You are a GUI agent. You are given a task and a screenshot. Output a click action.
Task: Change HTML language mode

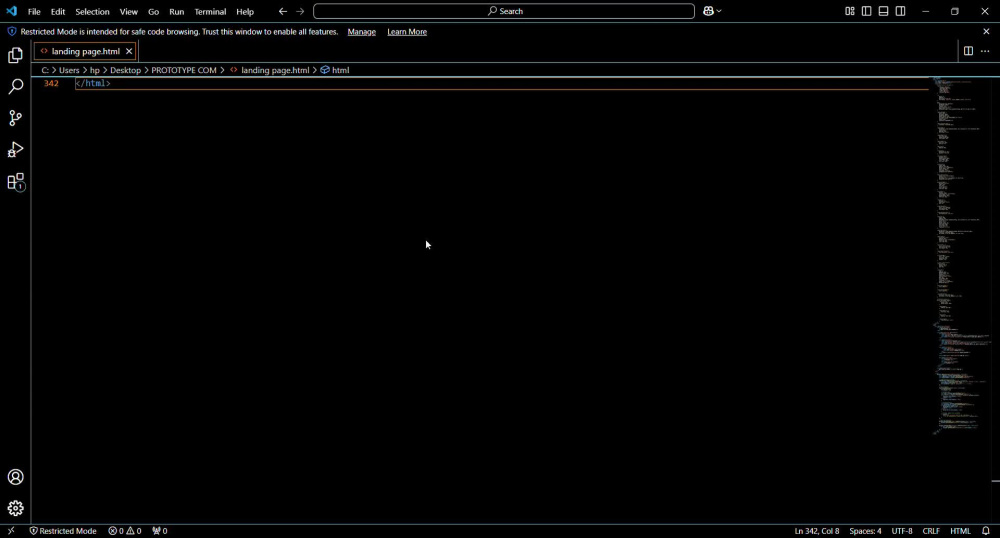[960, 530]
